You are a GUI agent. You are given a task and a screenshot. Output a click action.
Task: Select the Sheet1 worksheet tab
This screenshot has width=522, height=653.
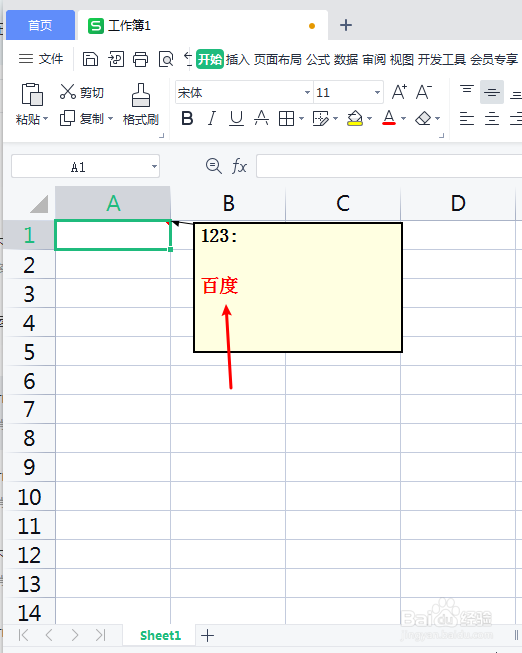click(x=160, y=636)
